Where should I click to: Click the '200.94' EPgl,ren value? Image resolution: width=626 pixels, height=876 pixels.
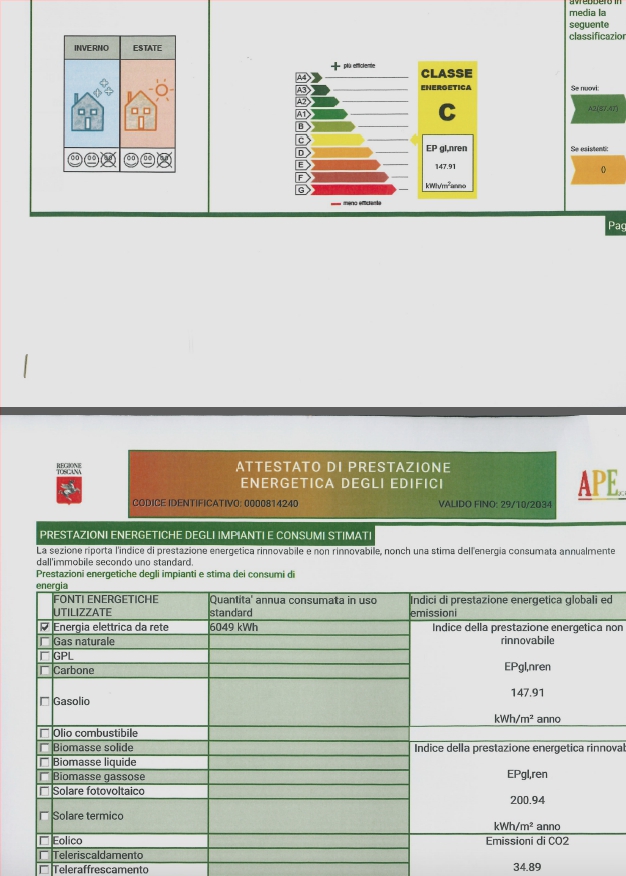(527, 801)
